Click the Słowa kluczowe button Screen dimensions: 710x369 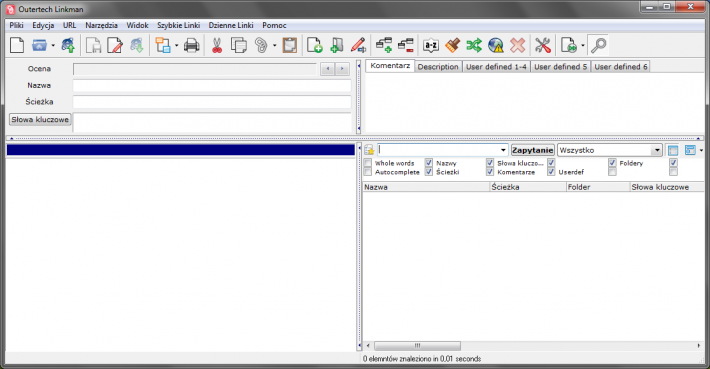point(40,120)
